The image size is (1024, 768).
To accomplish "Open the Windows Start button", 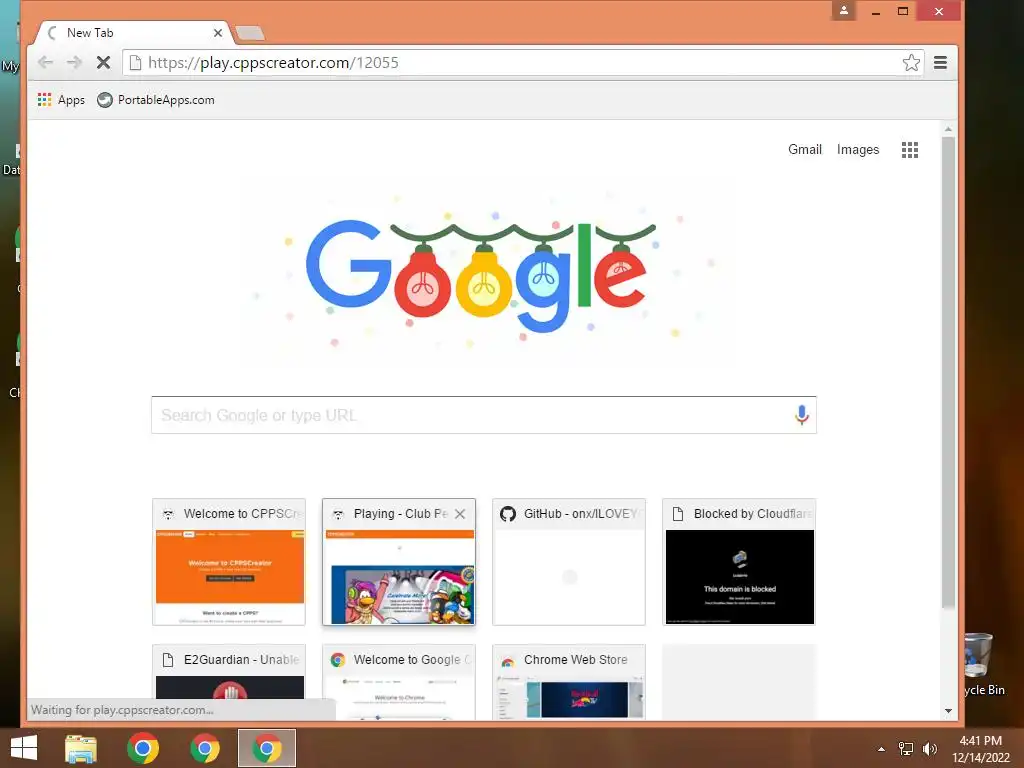I will 24,748.
